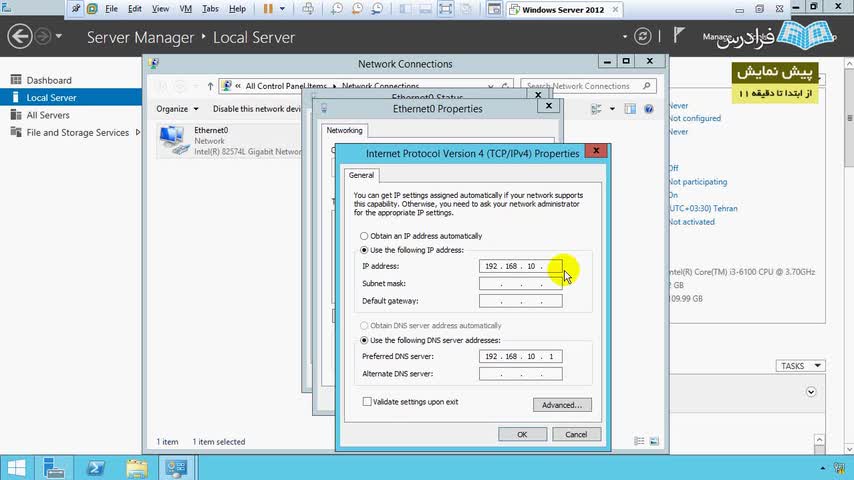The image size is (854, 480).
Task: Open Advanced TCP/IP settings
Action: (x=562, y=405)
